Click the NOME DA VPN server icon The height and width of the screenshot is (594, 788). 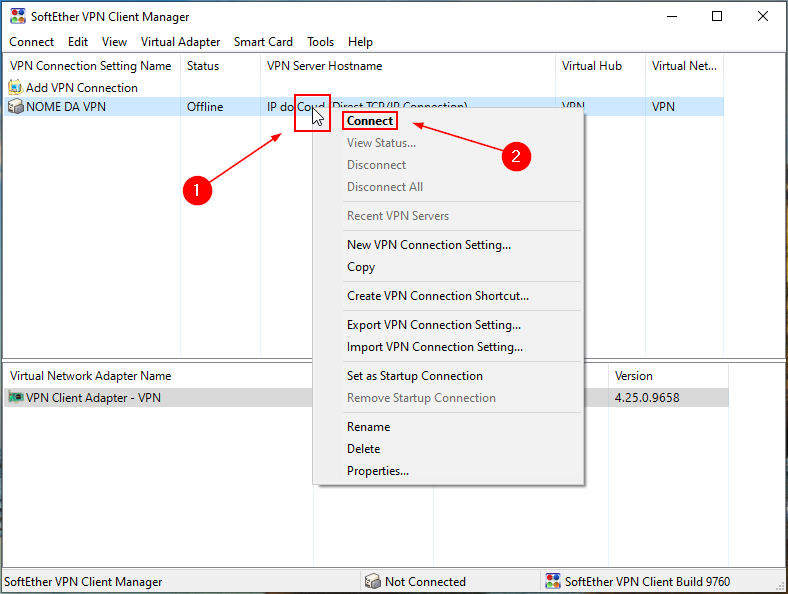(16, 107)
